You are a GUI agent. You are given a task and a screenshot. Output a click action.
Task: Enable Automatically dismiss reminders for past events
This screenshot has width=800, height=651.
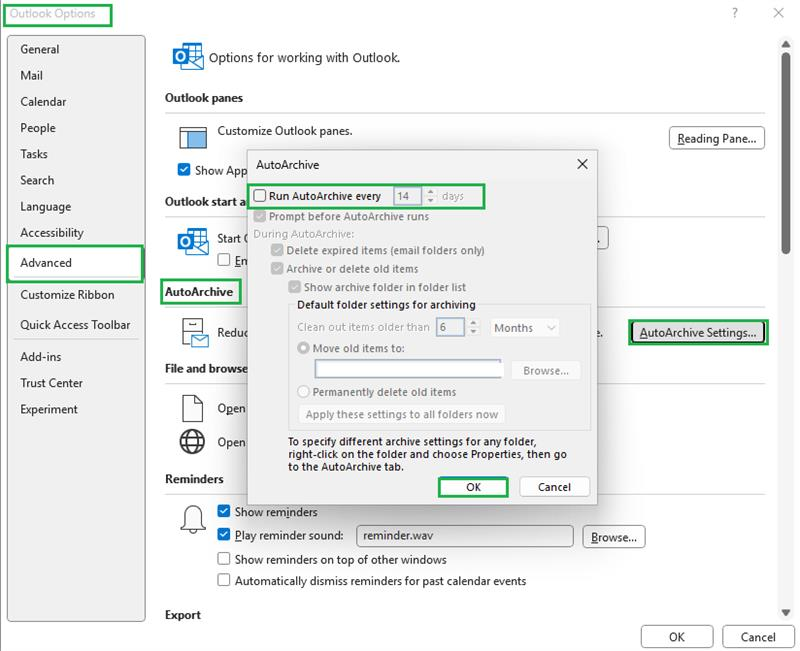(x=223, y=580)
